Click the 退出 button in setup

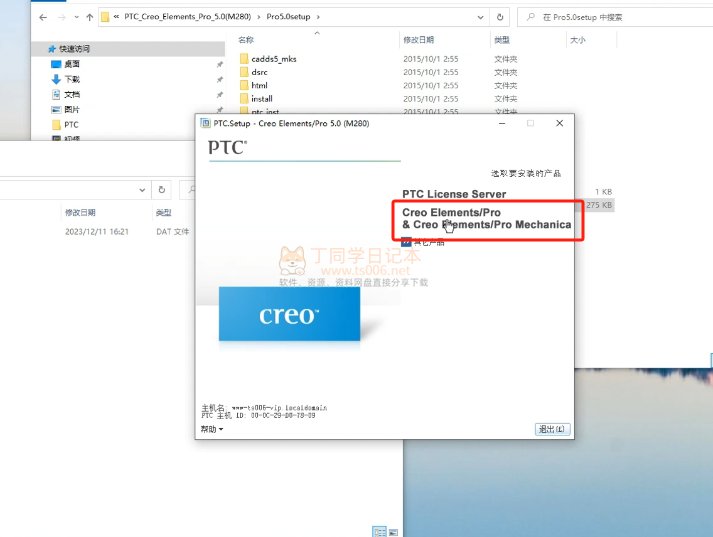(x=552, y=429)
